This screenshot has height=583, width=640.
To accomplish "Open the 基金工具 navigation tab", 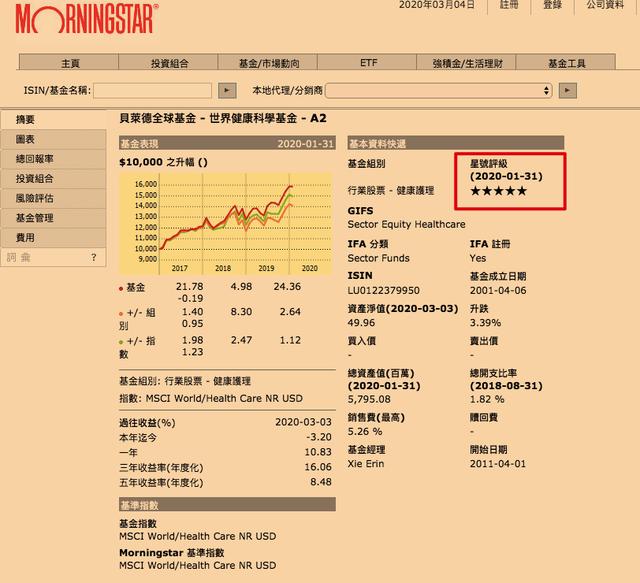I will tap(566, 63).
